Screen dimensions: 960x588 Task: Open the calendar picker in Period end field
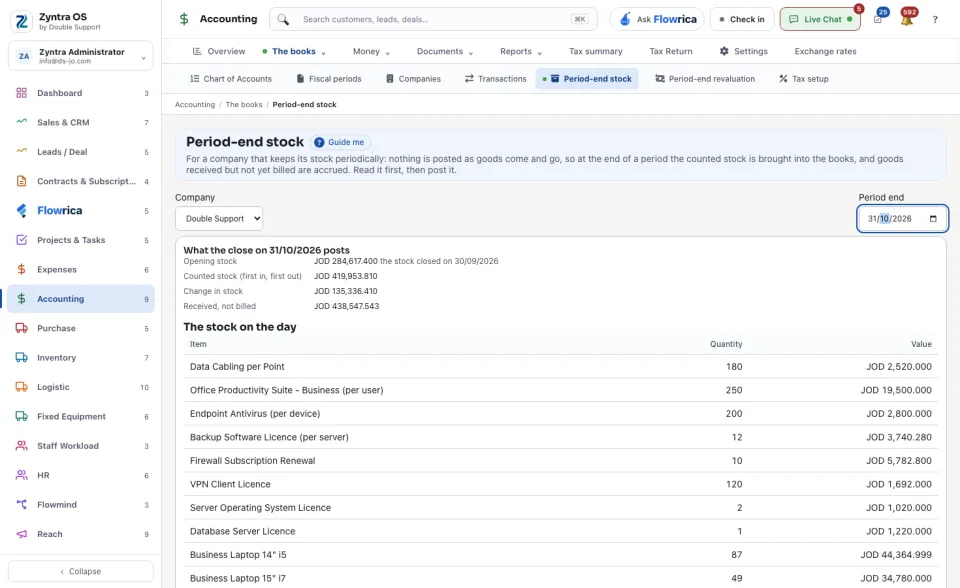pyautogui.click(x=933, y=219)
